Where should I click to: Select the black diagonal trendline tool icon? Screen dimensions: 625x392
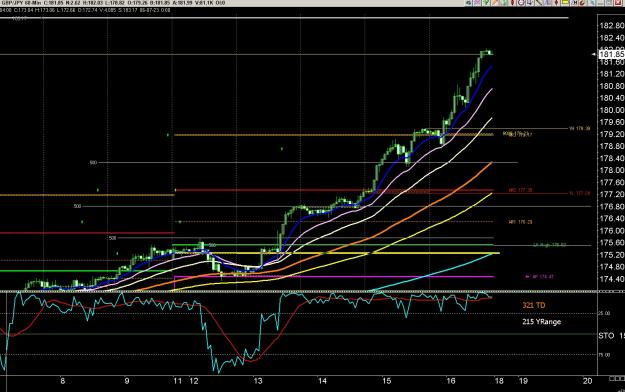[x=539, y=2]
